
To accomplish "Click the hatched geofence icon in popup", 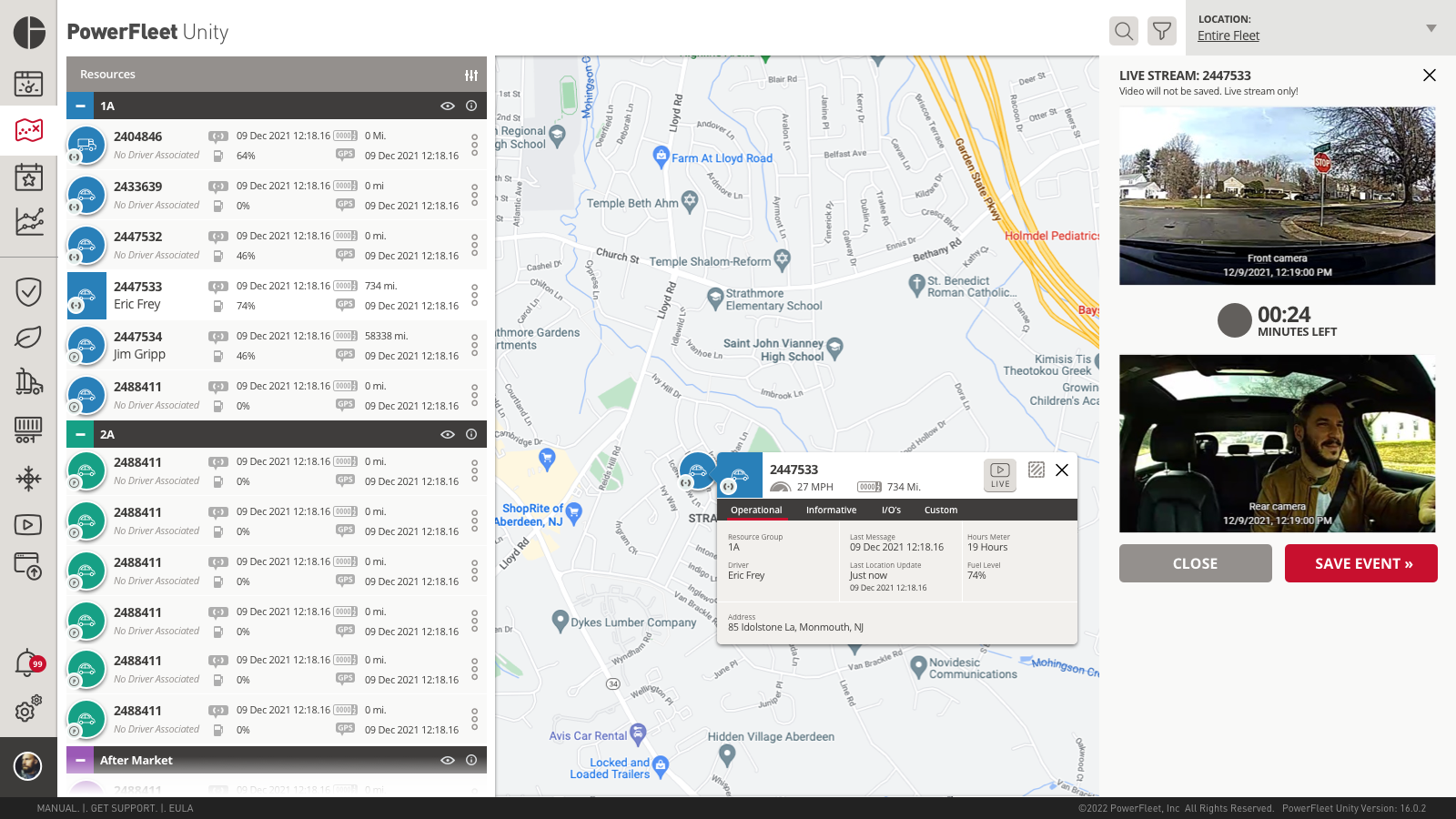I will click(x=1036, y=470).
